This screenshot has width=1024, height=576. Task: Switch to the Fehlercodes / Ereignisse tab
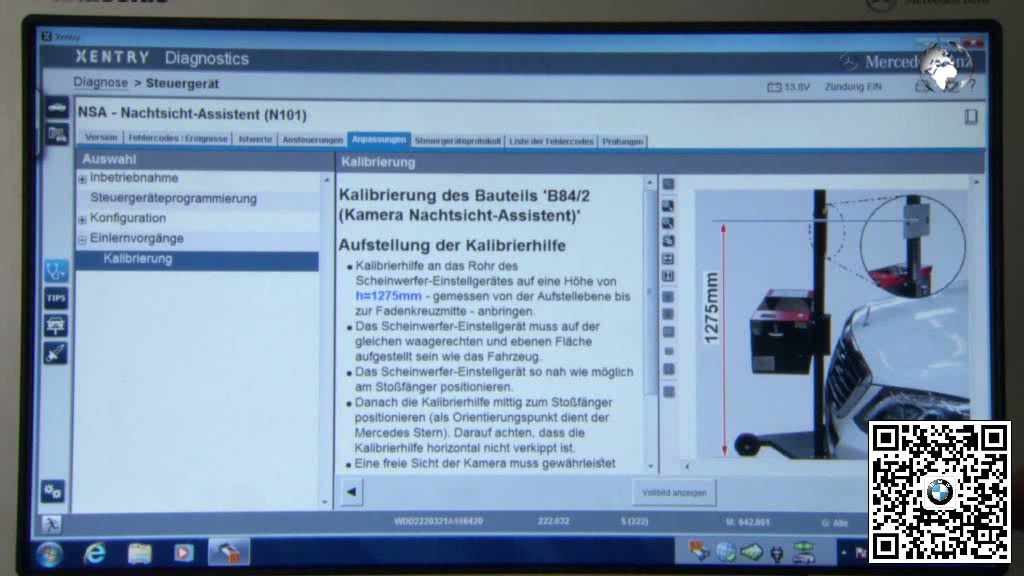pos(178,138)
